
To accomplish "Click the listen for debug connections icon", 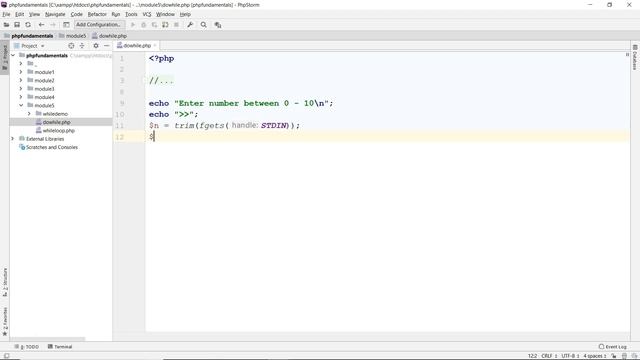I will pyautogui.click(x=165, y=25).
